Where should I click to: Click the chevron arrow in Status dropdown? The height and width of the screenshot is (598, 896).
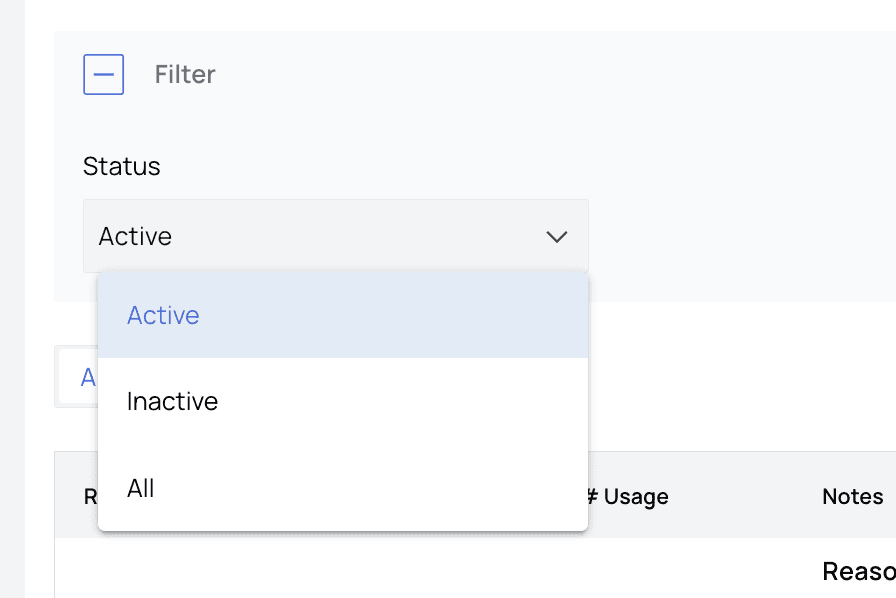[556, 237]
